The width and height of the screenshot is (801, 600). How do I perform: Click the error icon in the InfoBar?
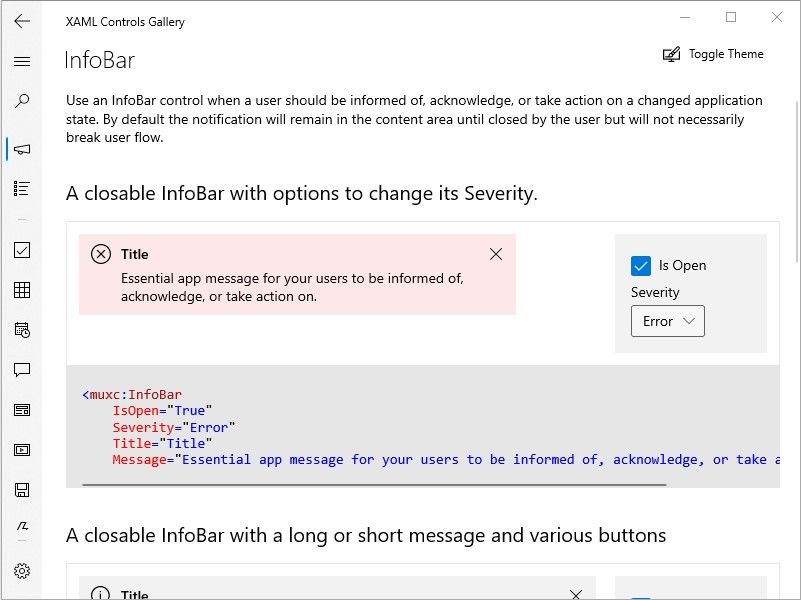[101, 254]
